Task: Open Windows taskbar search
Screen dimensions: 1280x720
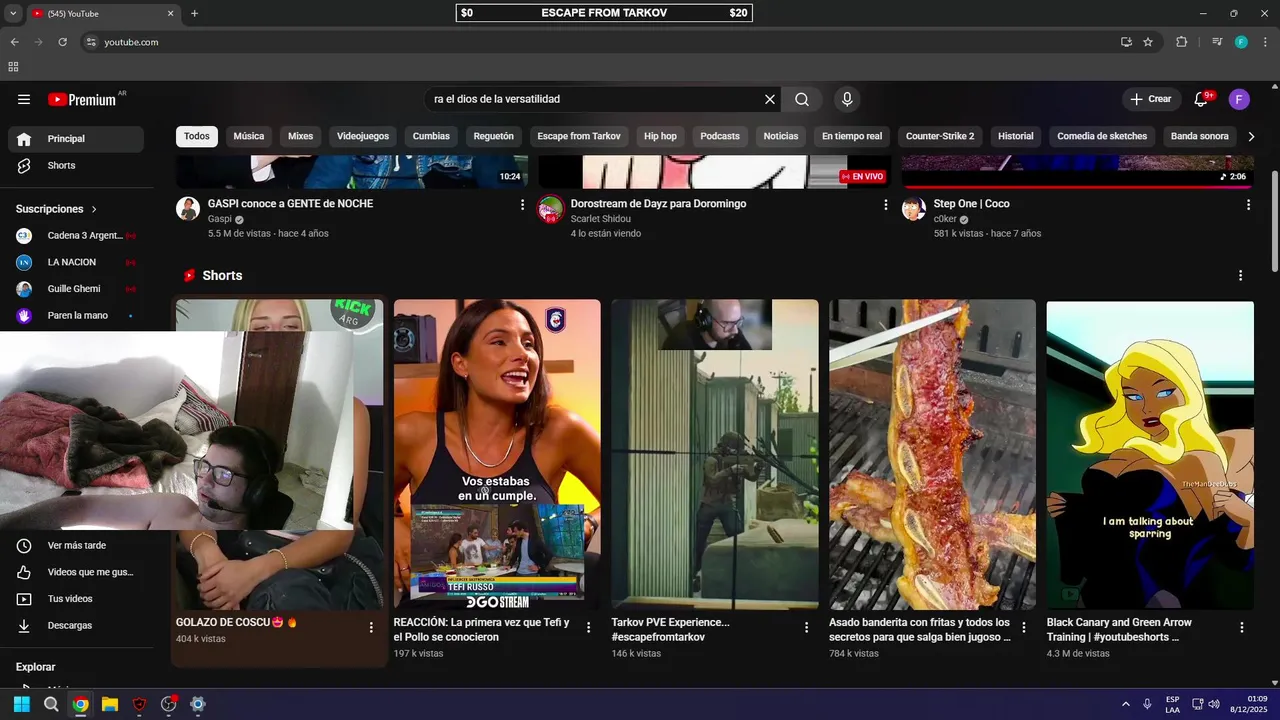Action: tap(51, 704)
